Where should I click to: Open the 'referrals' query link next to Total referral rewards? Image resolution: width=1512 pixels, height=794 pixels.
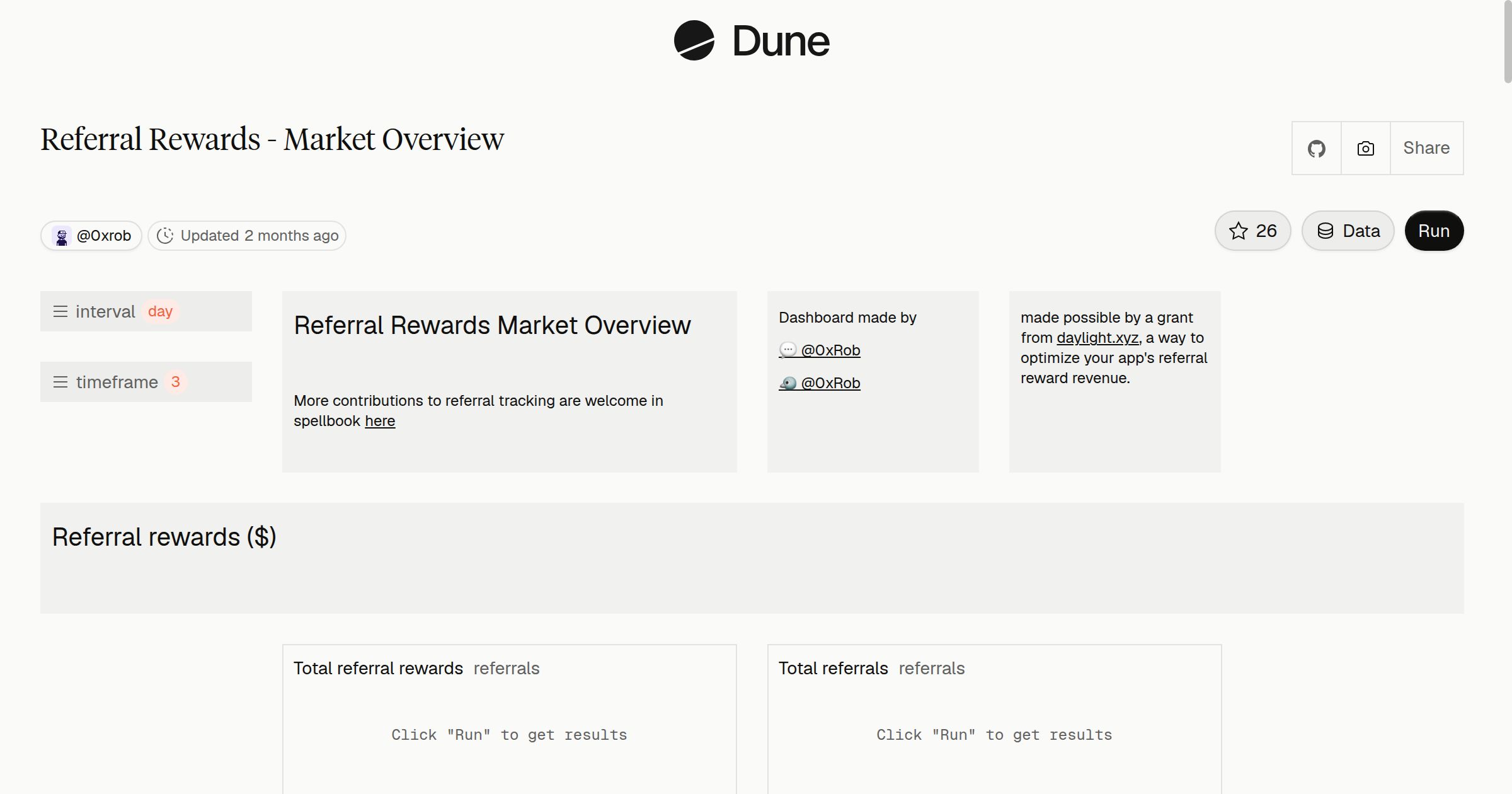pyautogui.click(x=507, y=668)
